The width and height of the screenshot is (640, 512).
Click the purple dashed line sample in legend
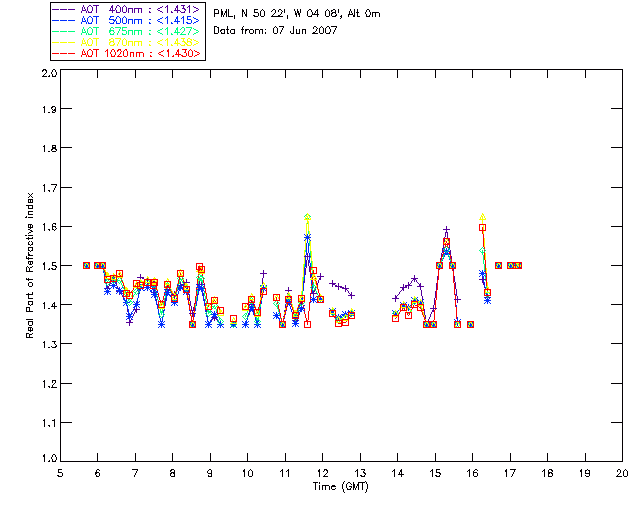[x=64, y=9]
